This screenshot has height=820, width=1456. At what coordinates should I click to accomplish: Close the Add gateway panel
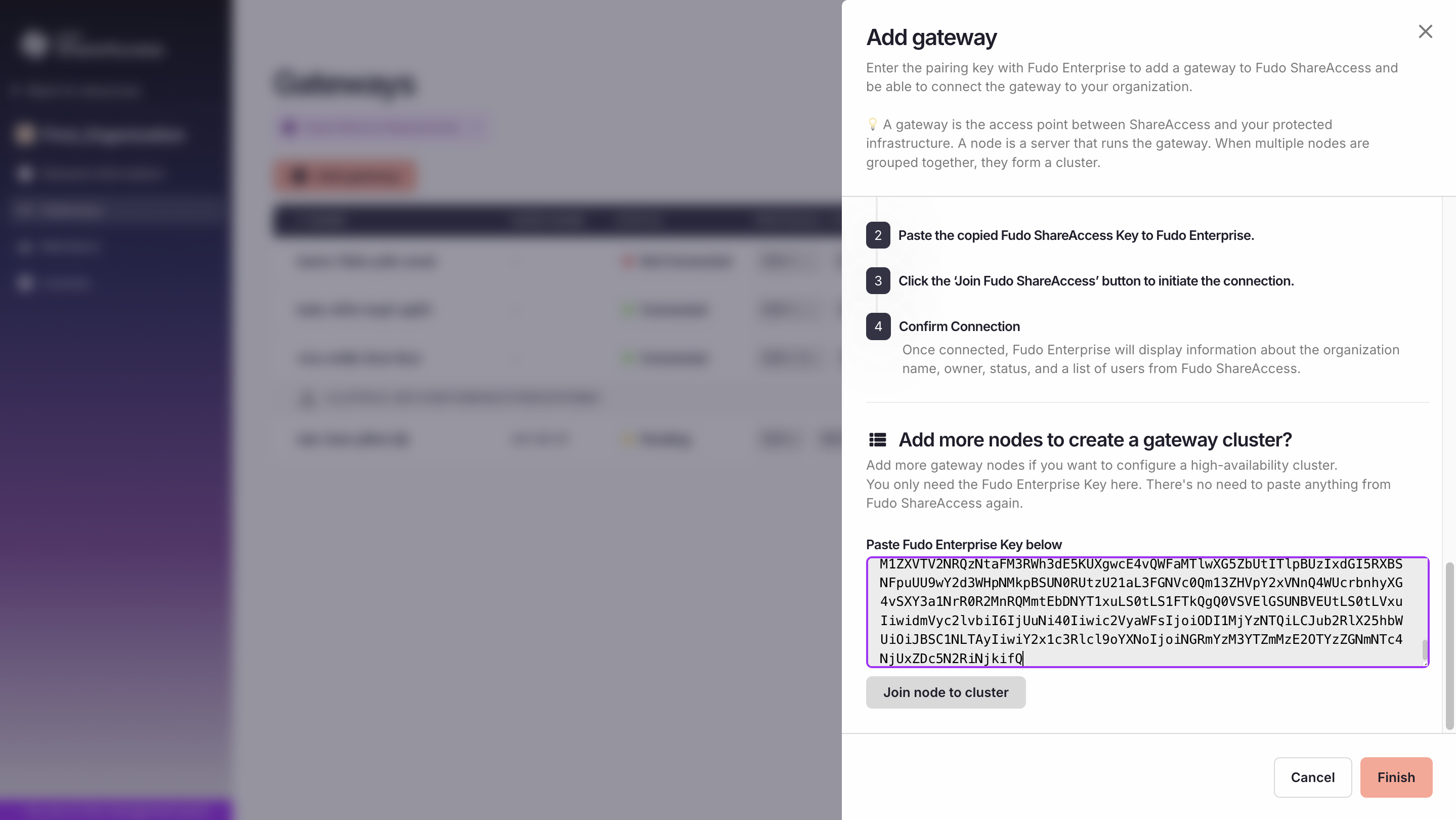click(x=1425, y=32)
